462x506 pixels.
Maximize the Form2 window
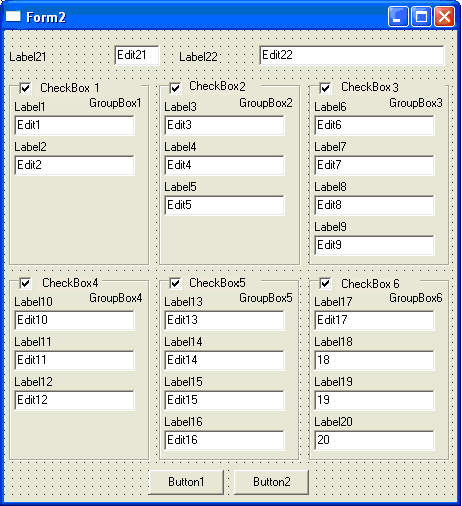pos(421,16)
